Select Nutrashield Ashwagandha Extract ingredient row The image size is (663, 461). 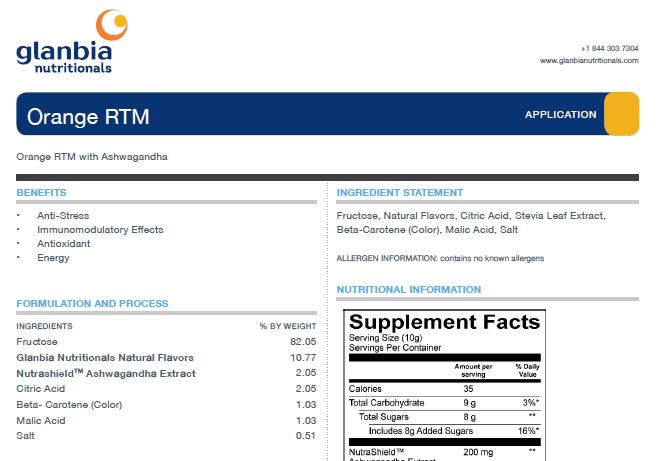click(166, 373)
